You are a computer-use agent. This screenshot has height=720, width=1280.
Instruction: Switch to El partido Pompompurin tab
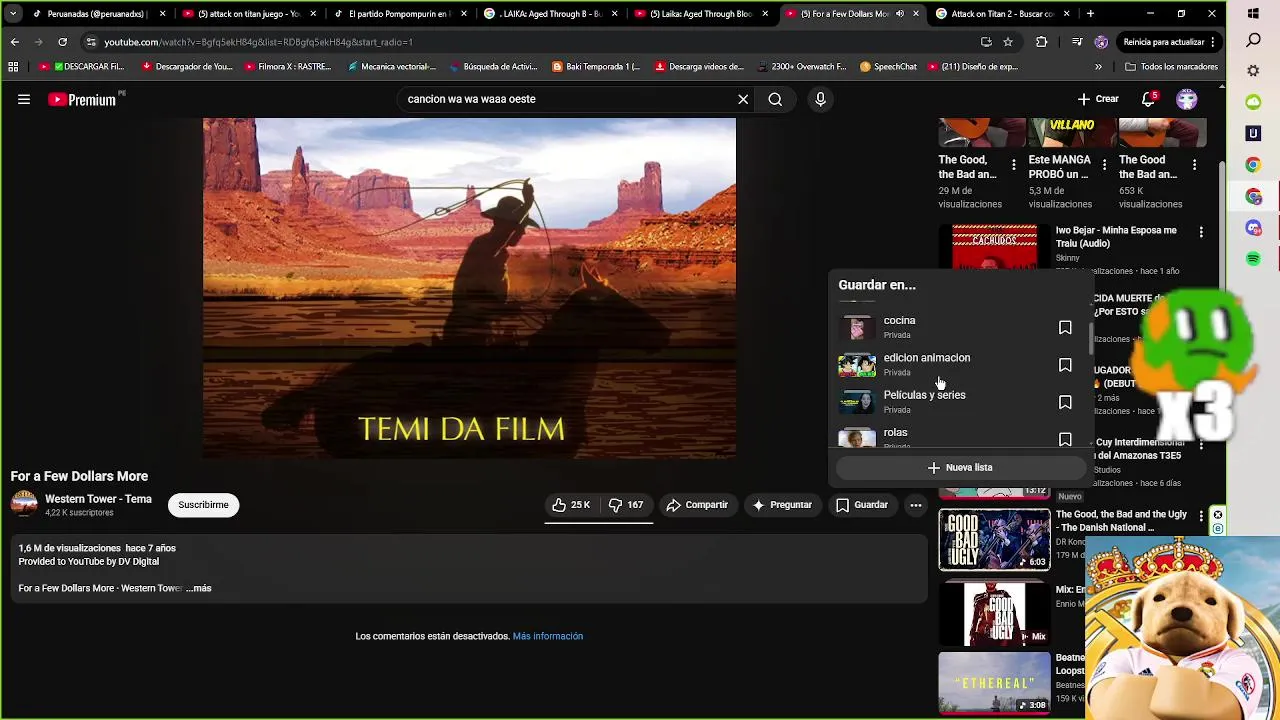tap(400, 14)
